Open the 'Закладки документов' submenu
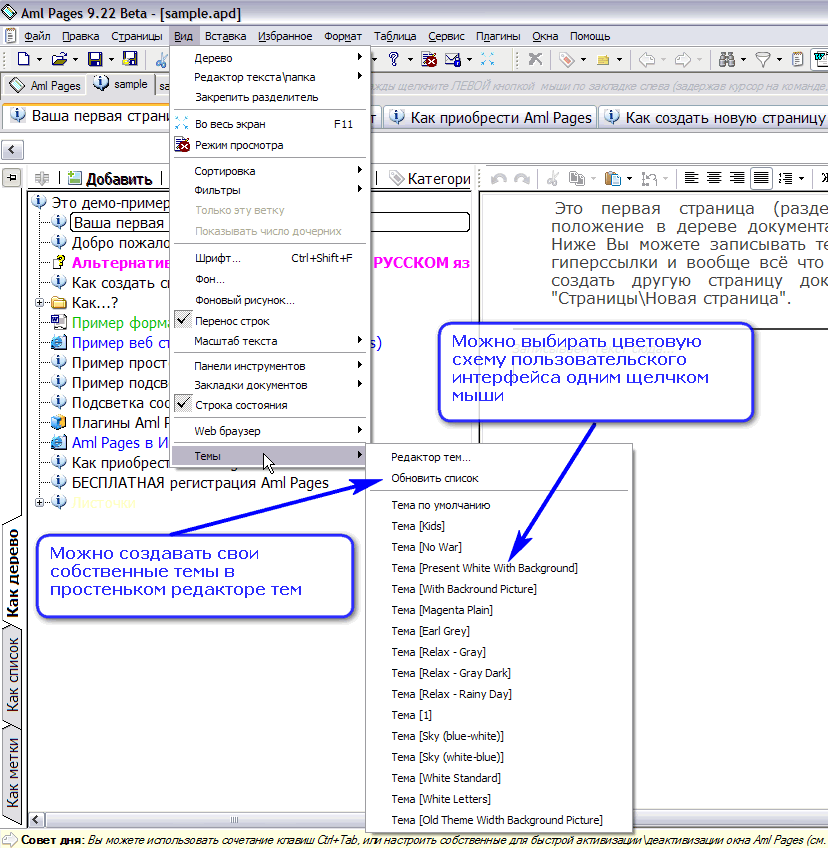 pos(270,385)
